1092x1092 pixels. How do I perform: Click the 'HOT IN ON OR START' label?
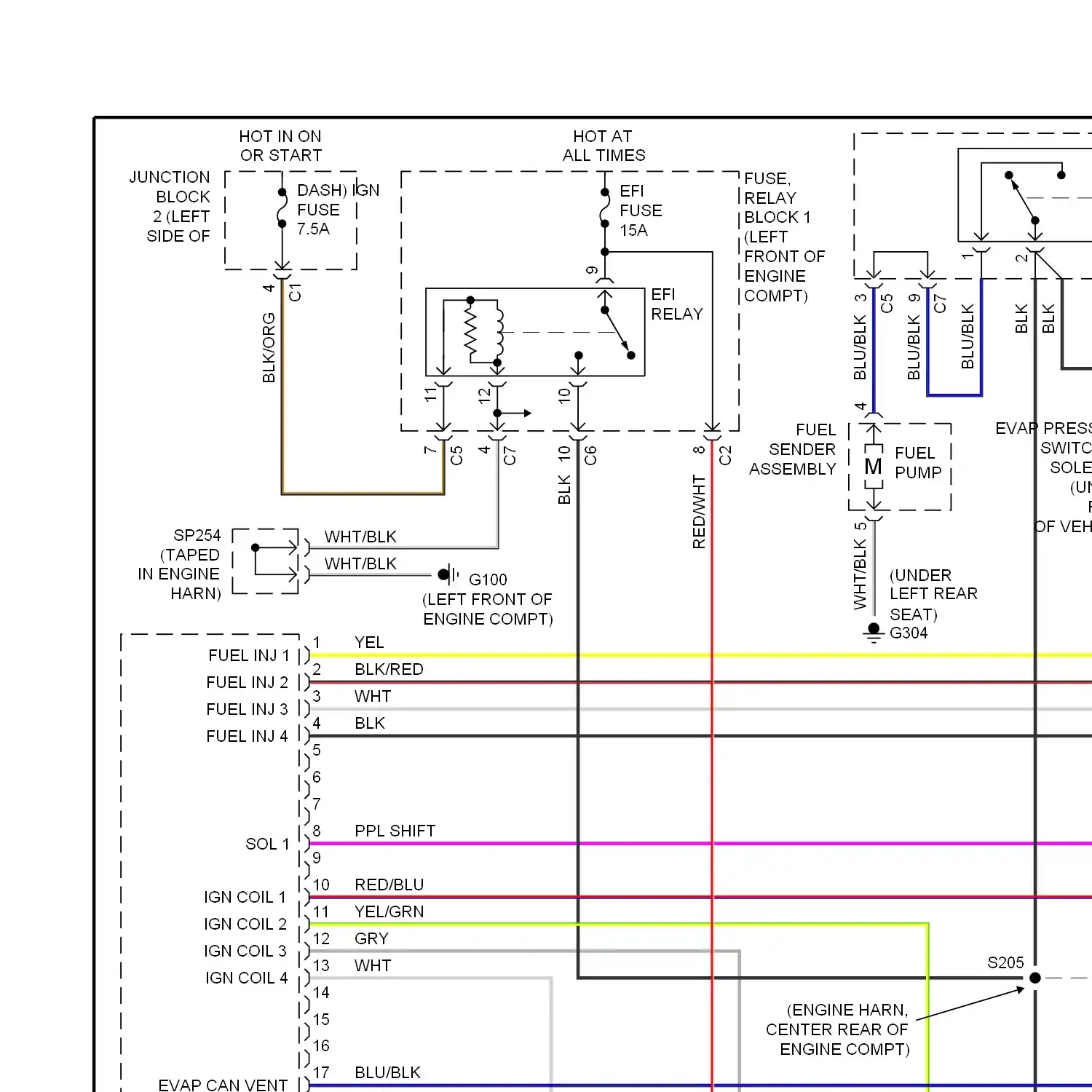click(280, 146)
